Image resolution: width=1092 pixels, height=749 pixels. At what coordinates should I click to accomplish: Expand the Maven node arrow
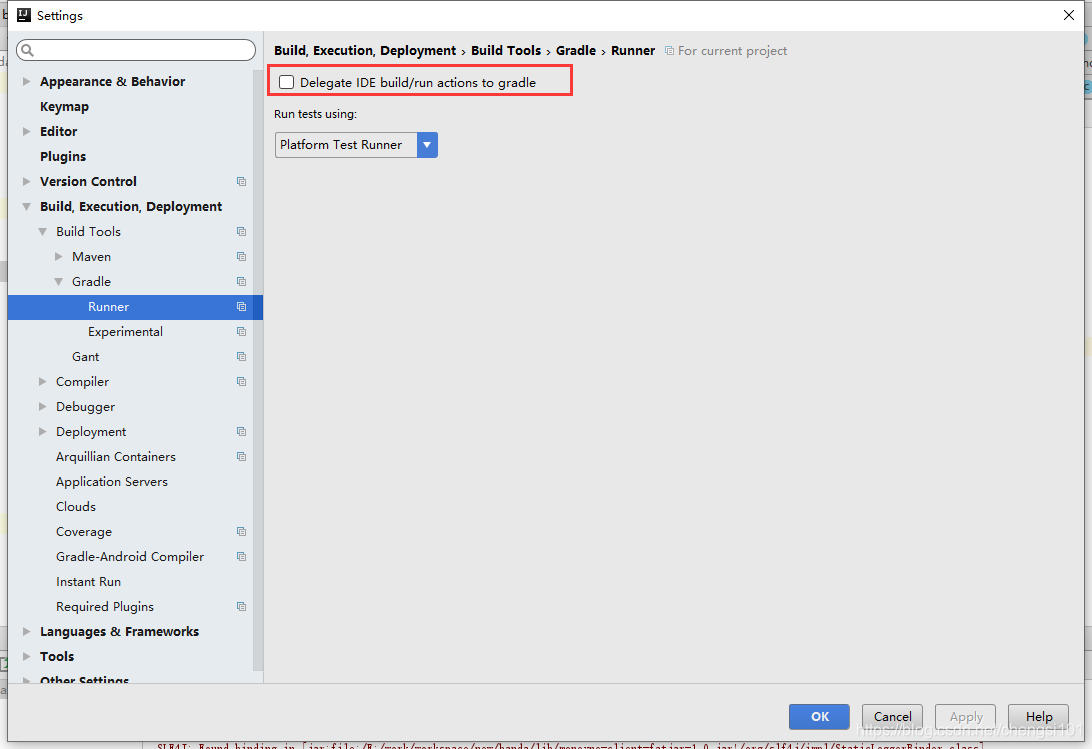point(58,256)
